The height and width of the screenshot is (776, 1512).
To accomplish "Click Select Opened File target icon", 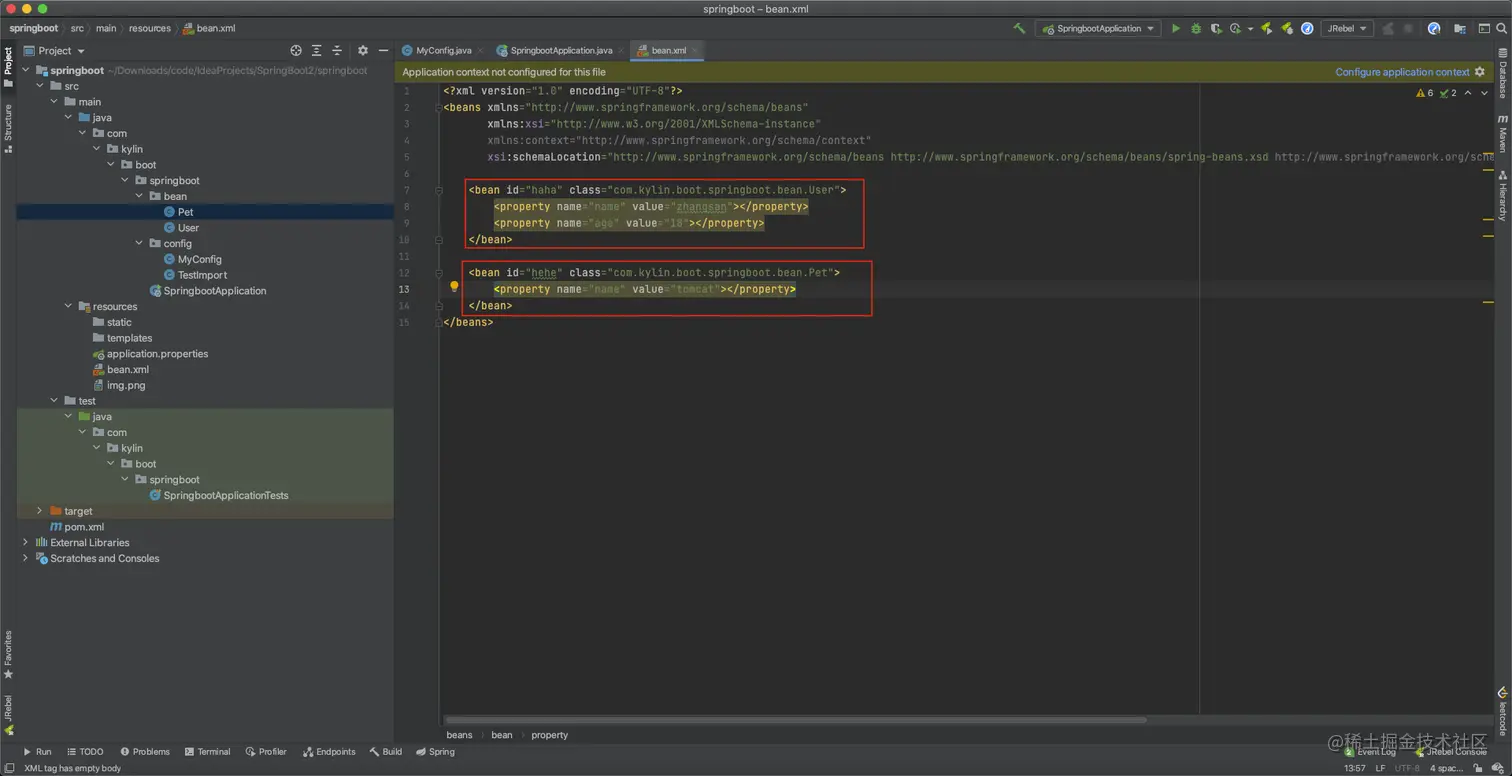I will coord(296,50).
